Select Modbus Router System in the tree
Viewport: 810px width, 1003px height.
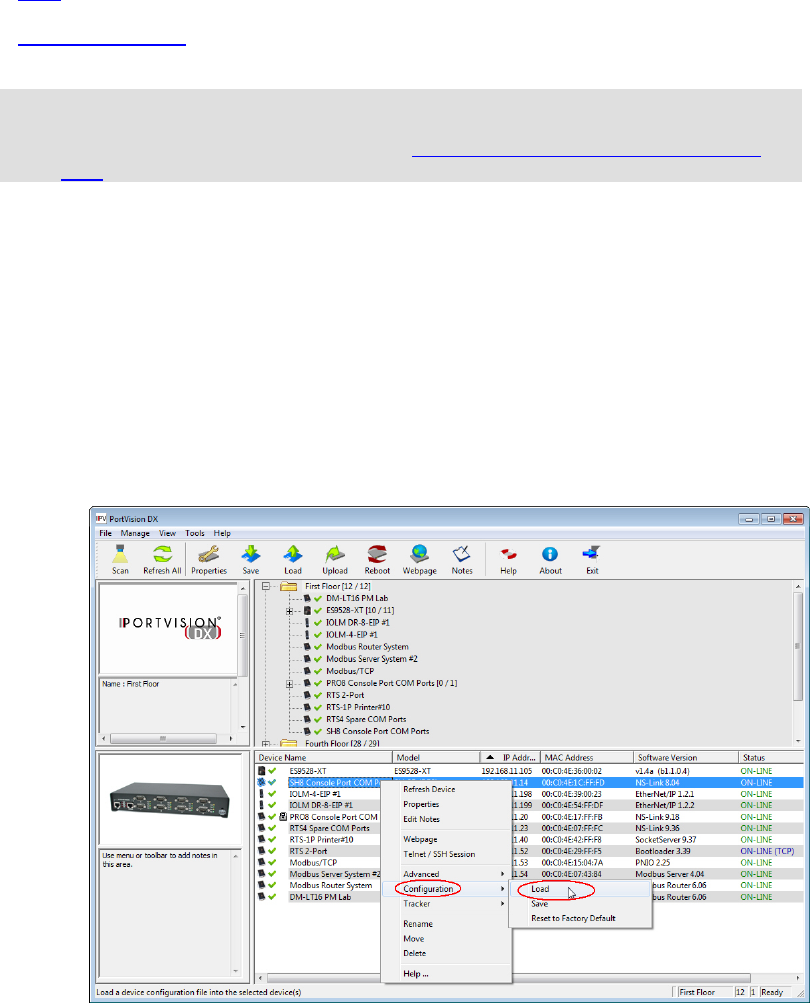(x=367, y=647)
